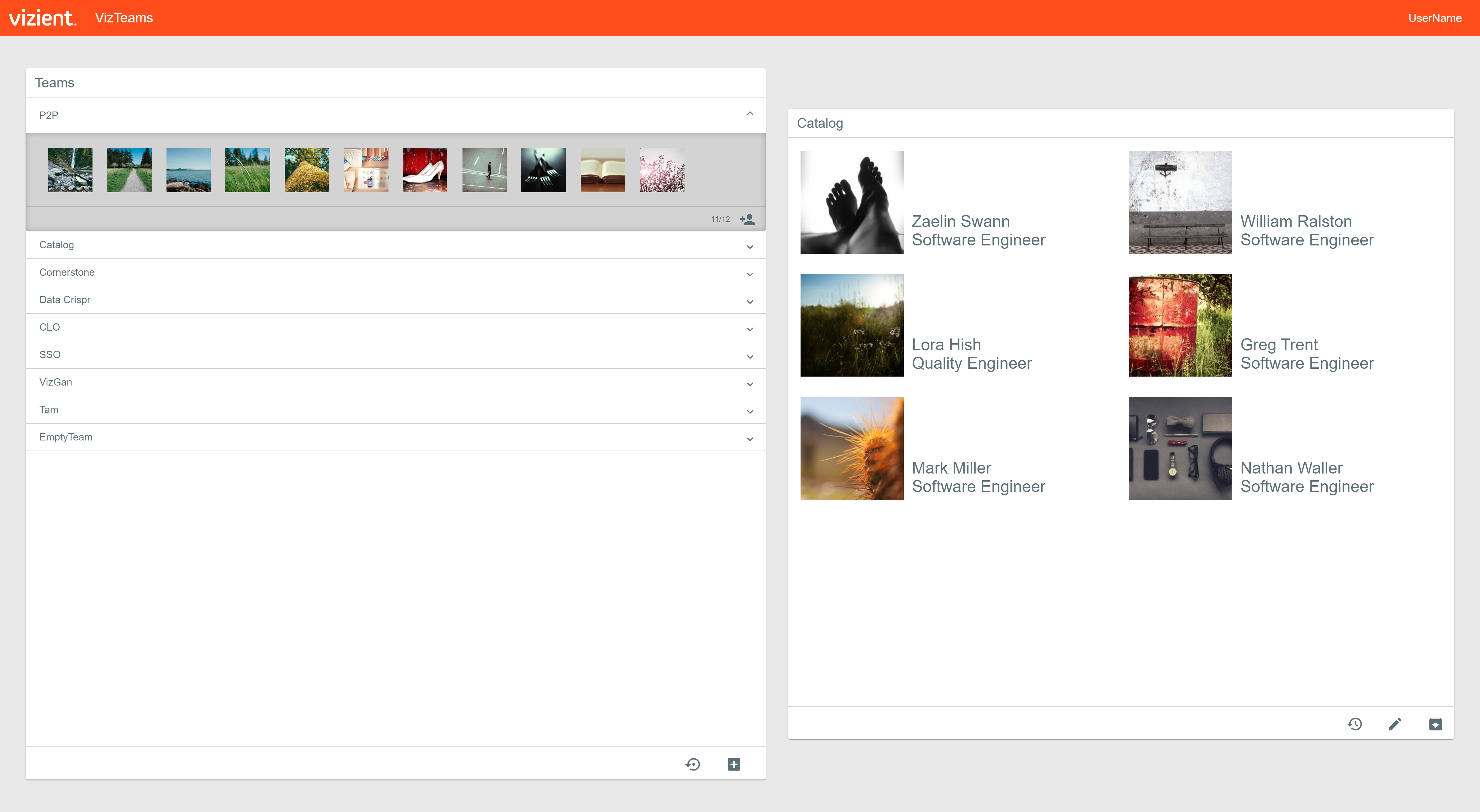Click Lora Hish's Quality Engineer title
Screen dimensions: 1480x812
[x=972, y=363]
